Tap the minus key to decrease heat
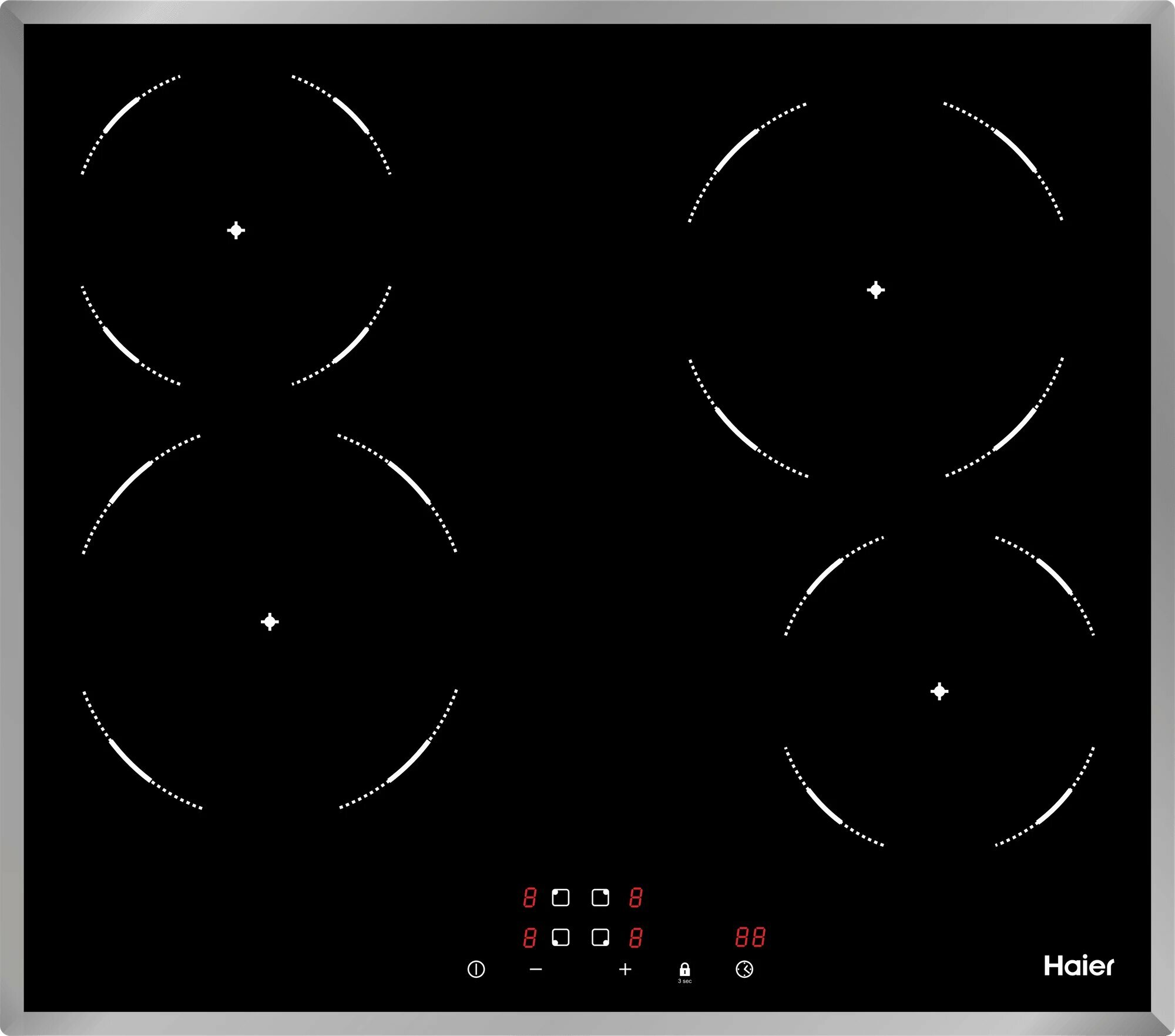 (x=535, y=969)
